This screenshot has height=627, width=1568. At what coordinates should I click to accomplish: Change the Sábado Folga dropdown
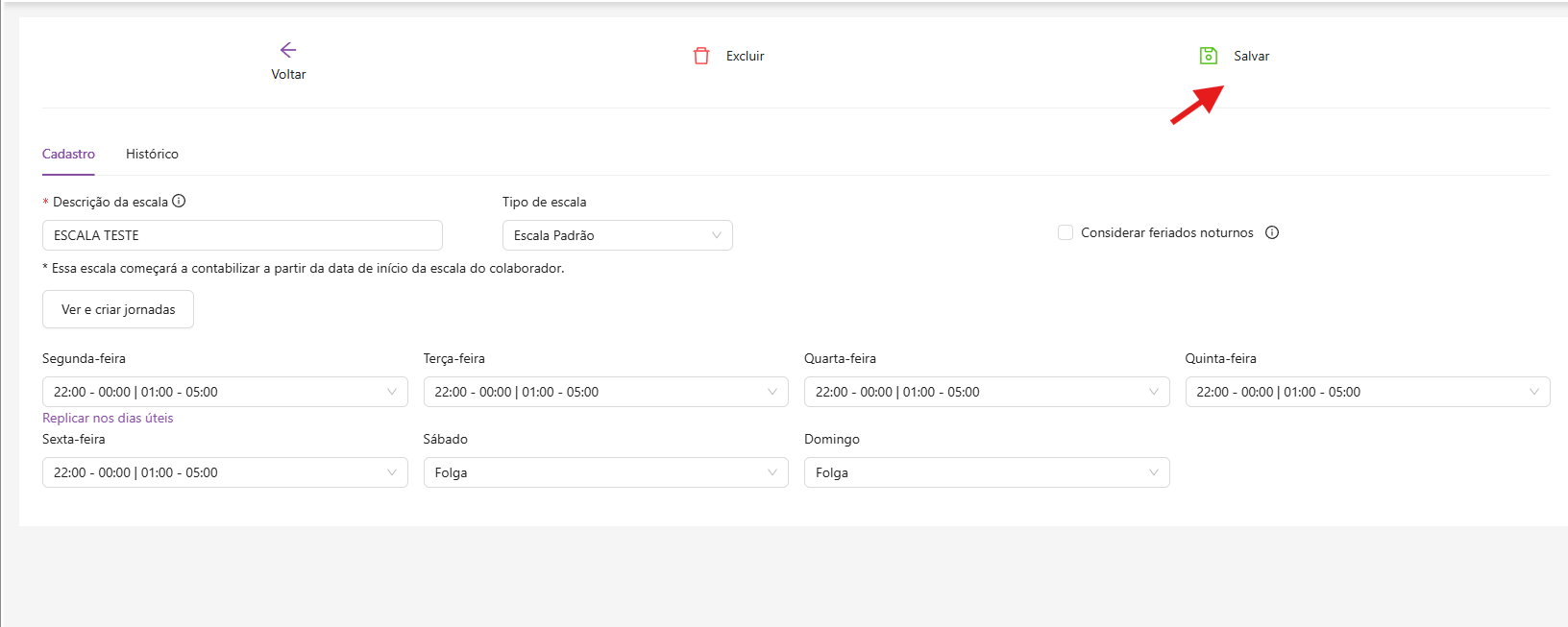[x=605, y=472]
